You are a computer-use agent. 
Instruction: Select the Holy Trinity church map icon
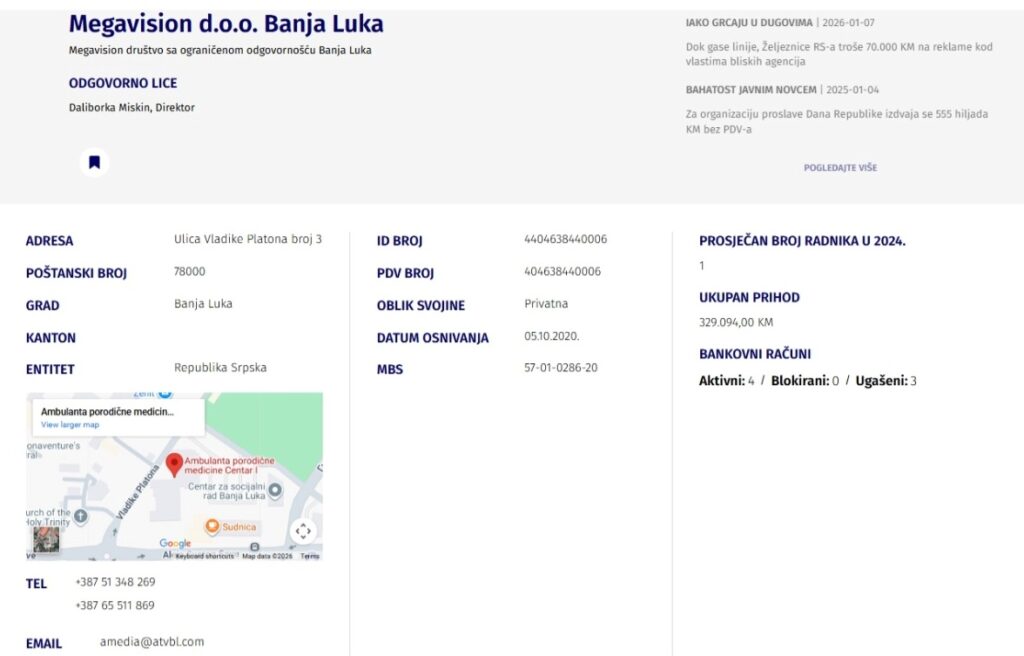(81, 516)
